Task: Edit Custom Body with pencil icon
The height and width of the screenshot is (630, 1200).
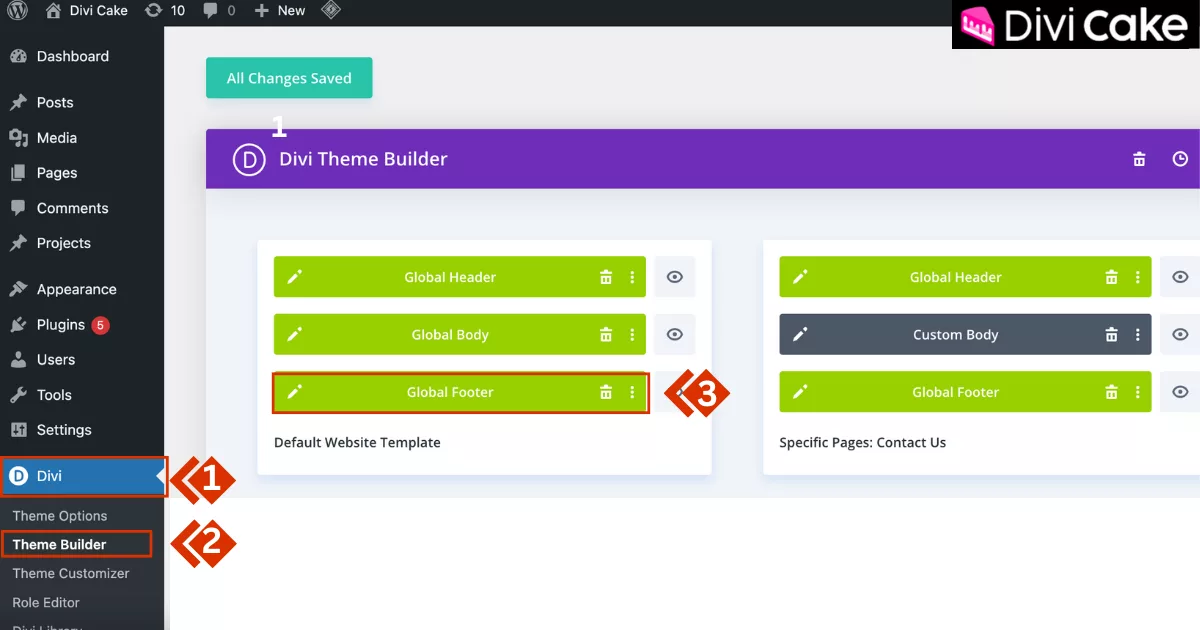Action: (800, 335)
